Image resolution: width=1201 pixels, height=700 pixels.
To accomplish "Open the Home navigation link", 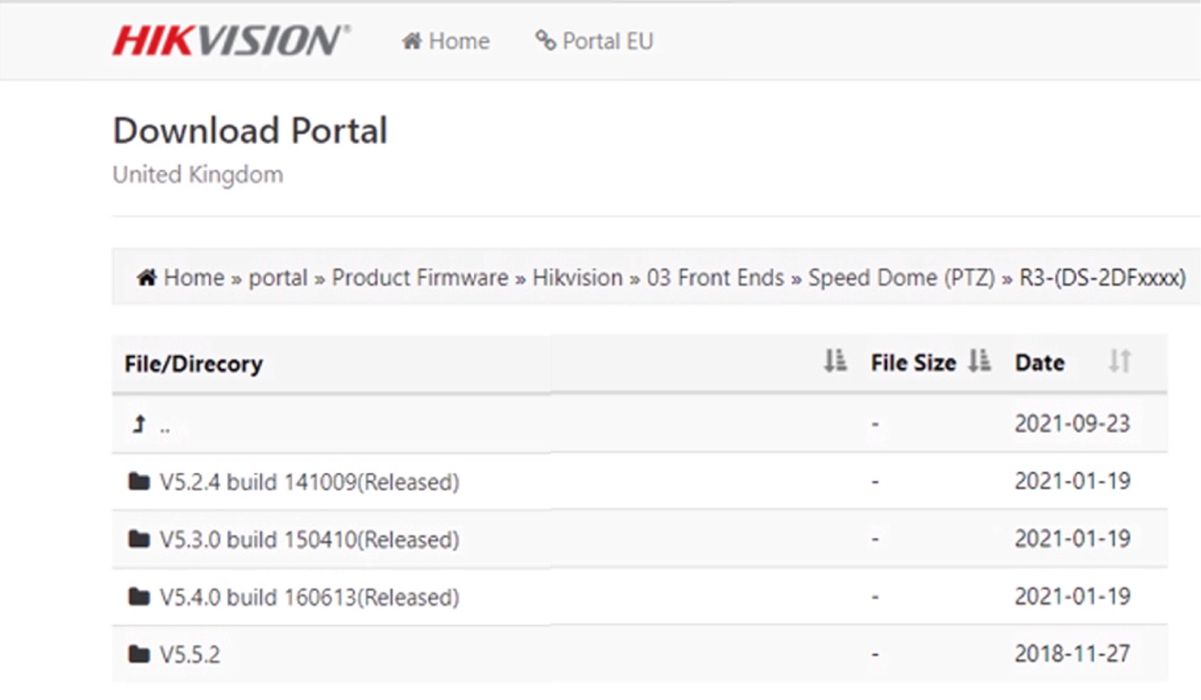I will click(x=446, y=41).
